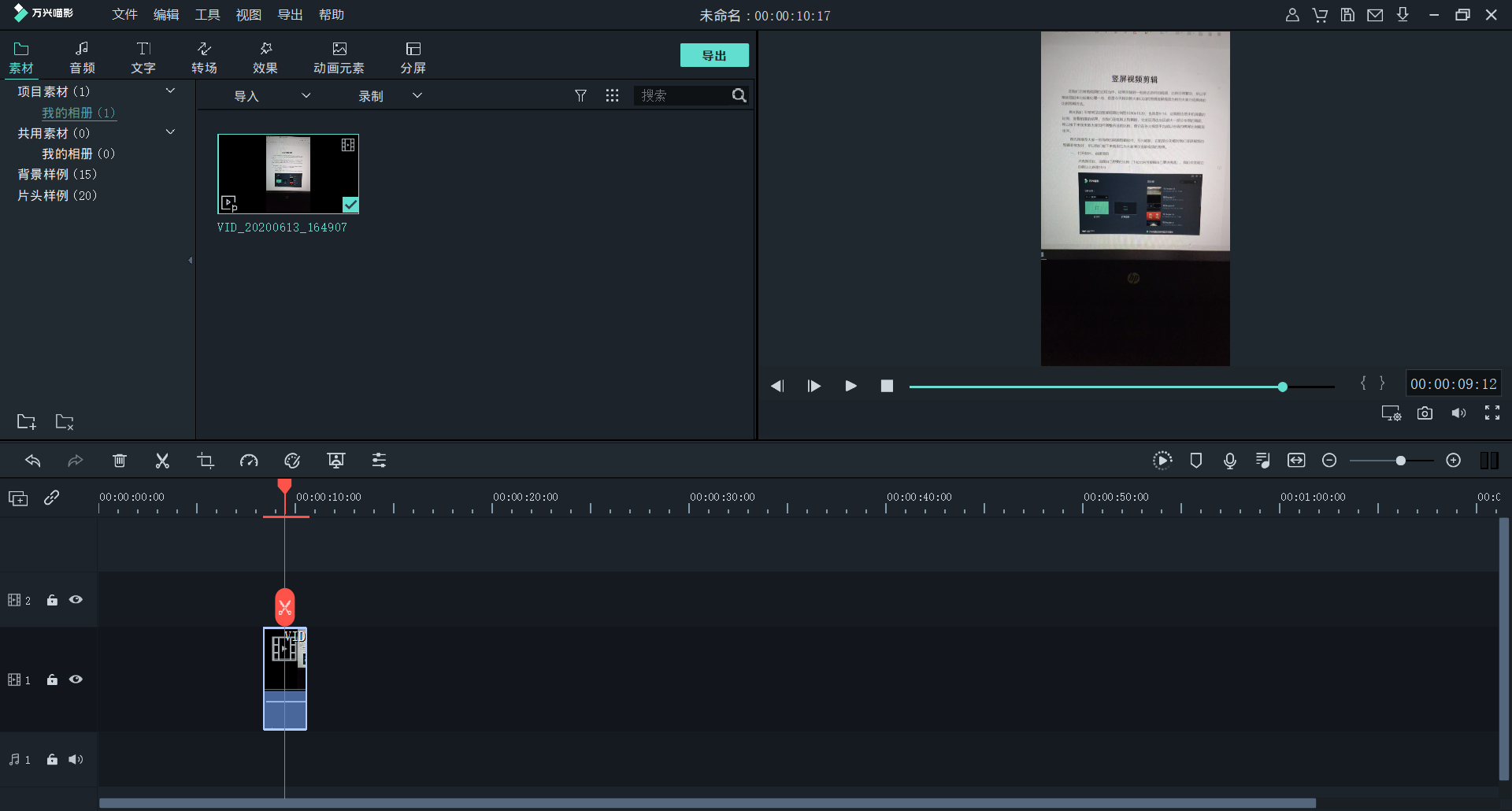
Task: Take a snapshot with the camera icon
Action: (1425, 413)
